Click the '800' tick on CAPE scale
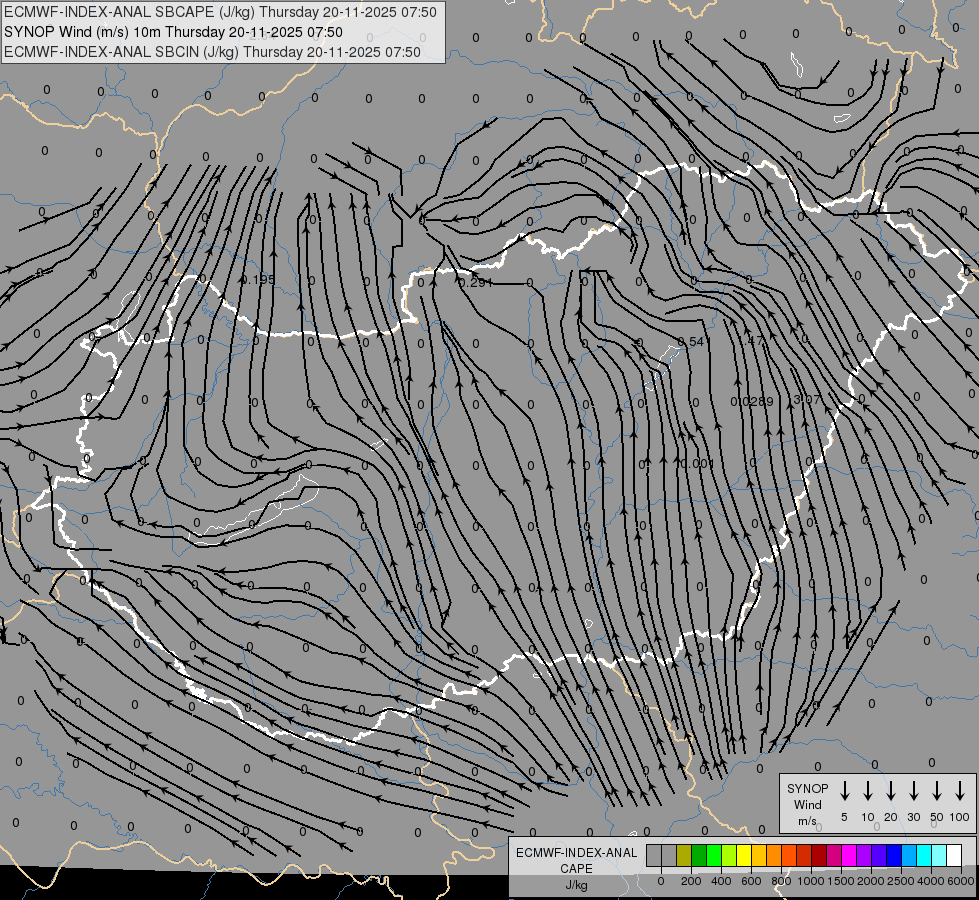This screenshot has height=900, width=979. pos(781,881)
